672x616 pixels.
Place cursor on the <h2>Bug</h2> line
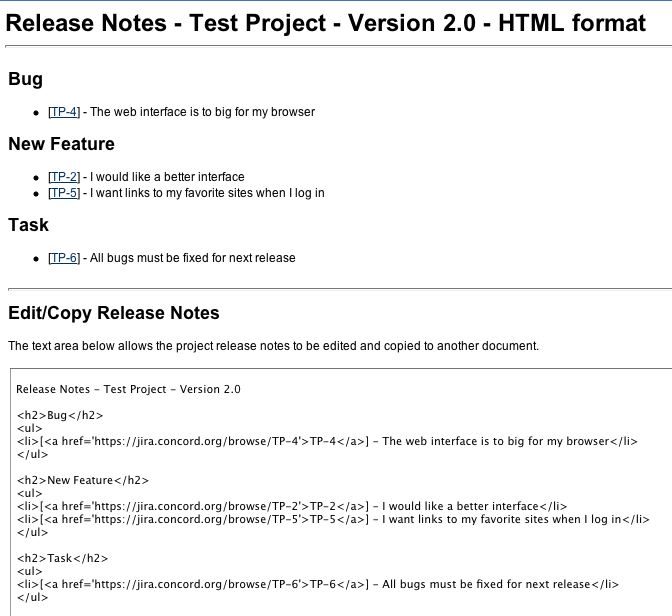pos(60,415)
